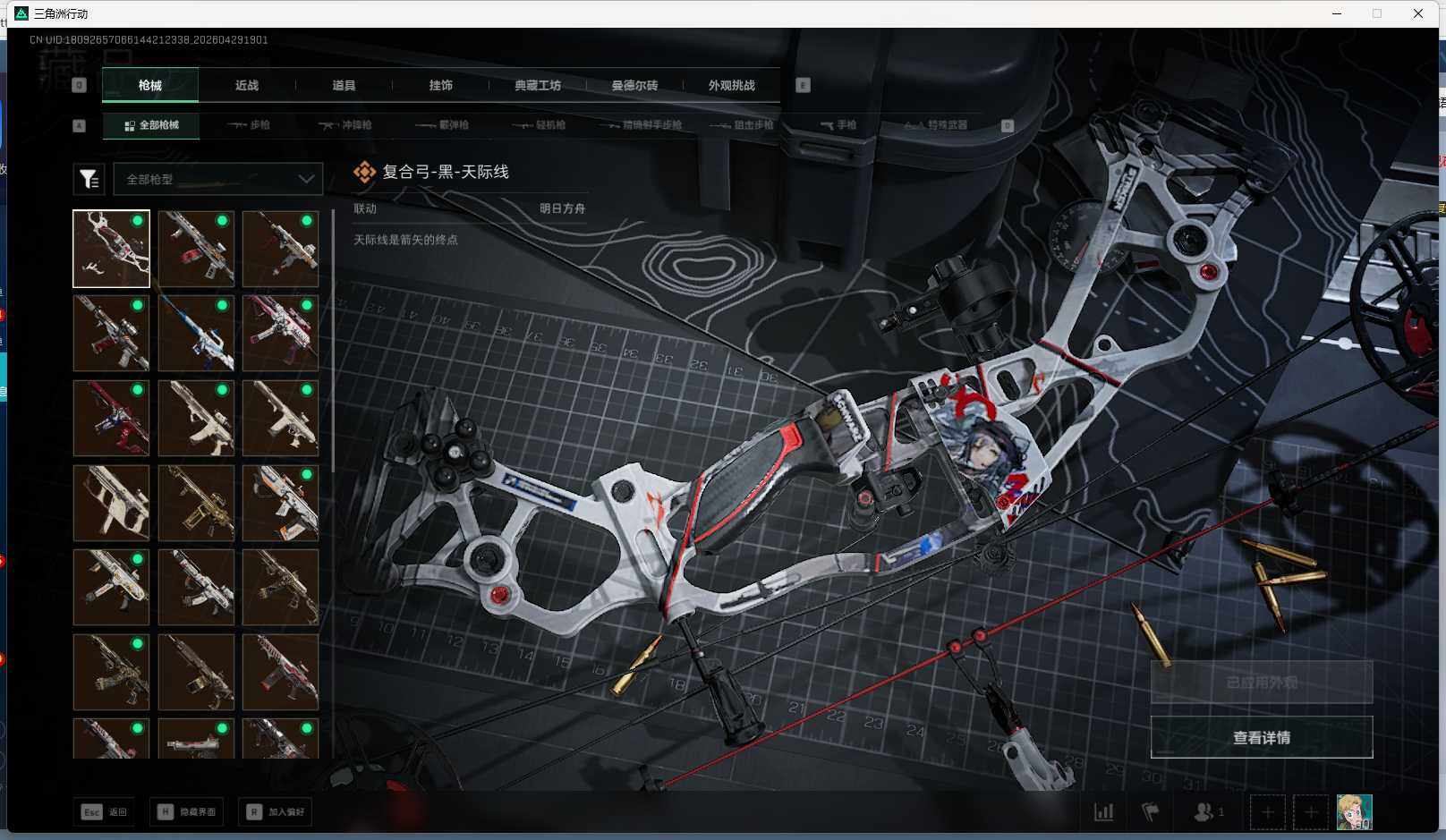Filter by 步枪 sub-tab
This screenshot has height=840, width=1446.
[249, 125]
